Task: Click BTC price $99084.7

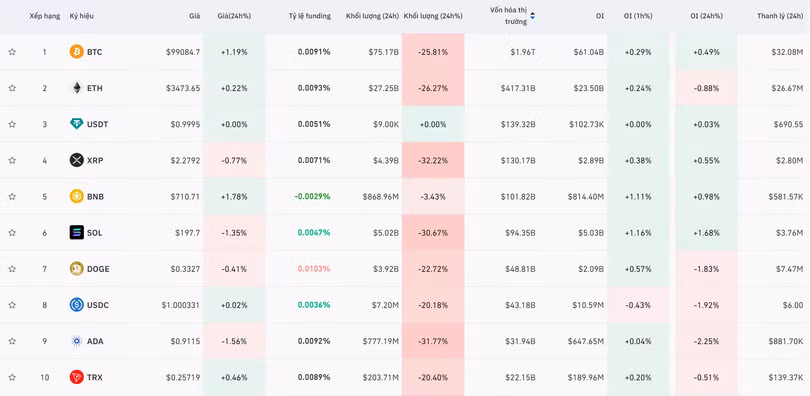Action: 183,52
